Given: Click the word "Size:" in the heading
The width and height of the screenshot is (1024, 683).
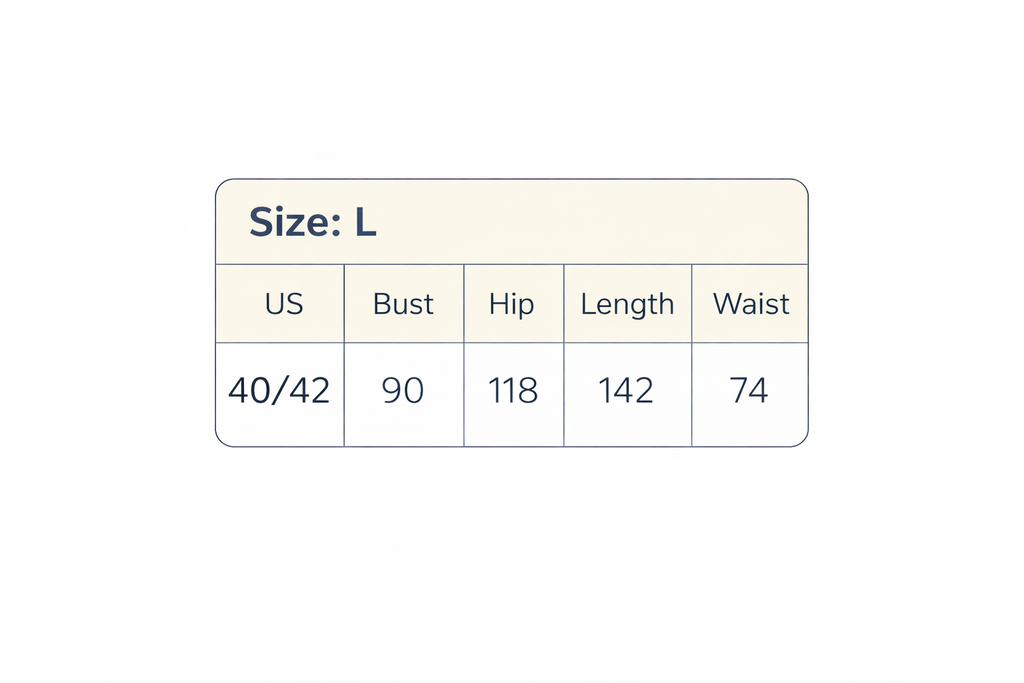Looking at the screenshot, I should [294, 222].
